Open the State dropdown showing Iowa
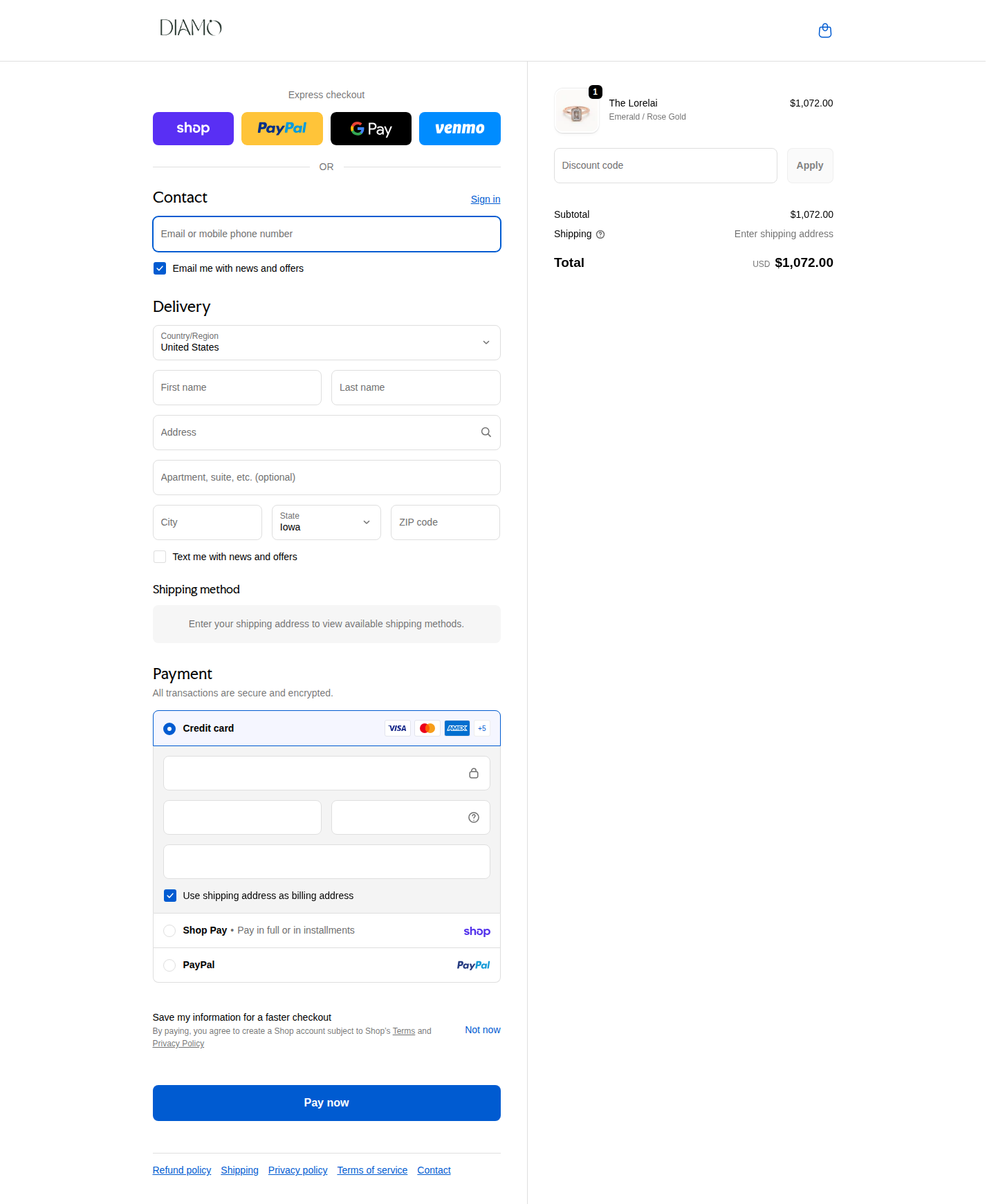 click(x=326, y=522)
